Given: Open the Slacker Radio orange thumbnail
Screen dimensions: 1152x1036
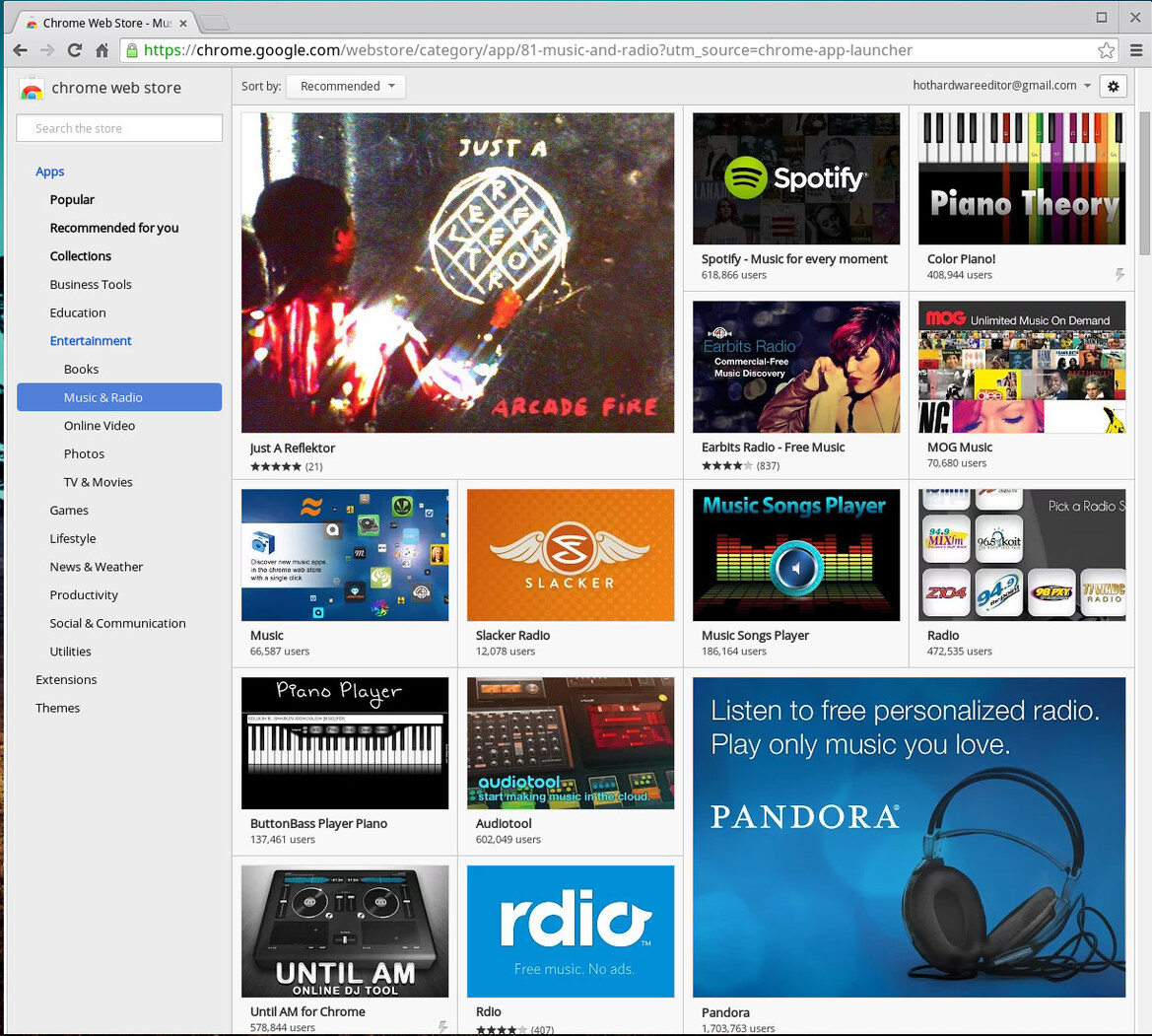Looking at the screenshot, I should tap(571, 555).
